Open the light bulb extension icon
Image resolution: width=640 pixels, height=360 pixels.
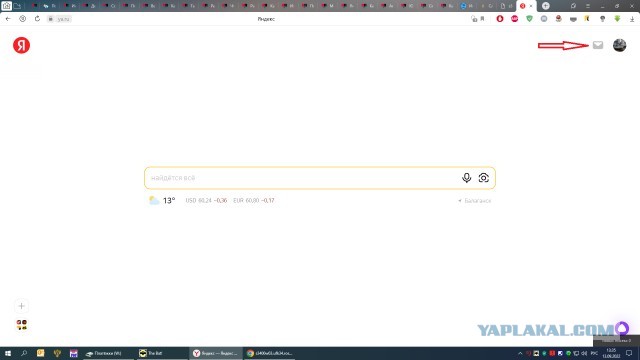click(602, 19)
